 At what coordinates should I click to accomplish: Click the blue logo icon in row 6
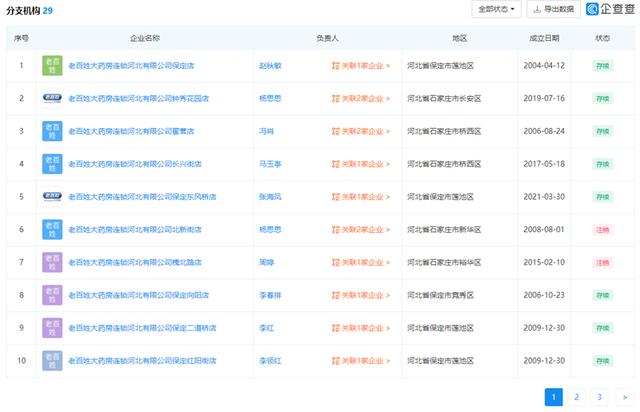pos(52,229)
